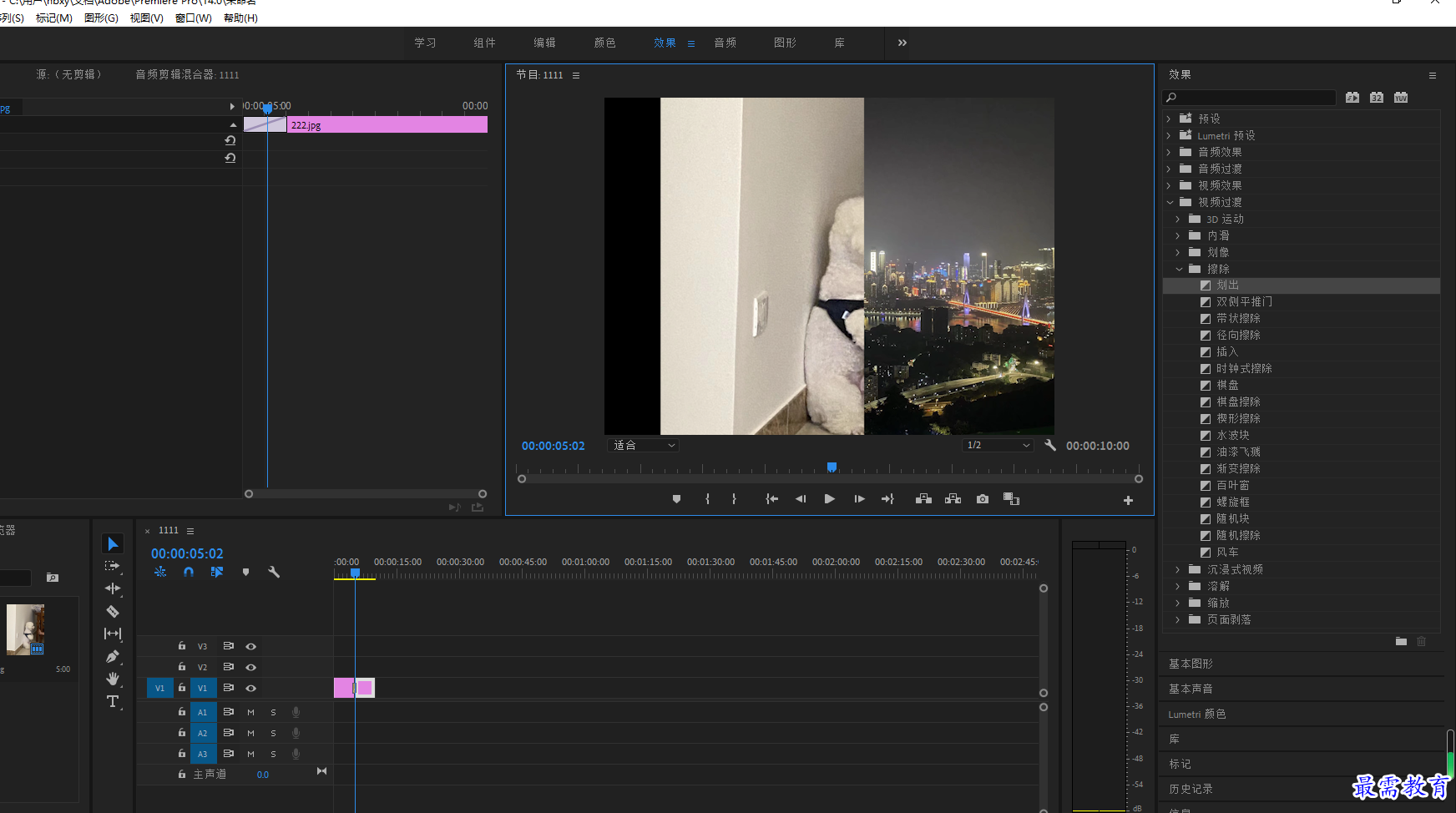
Task: Toggle lock on V3 track
Action: [181, 646]
